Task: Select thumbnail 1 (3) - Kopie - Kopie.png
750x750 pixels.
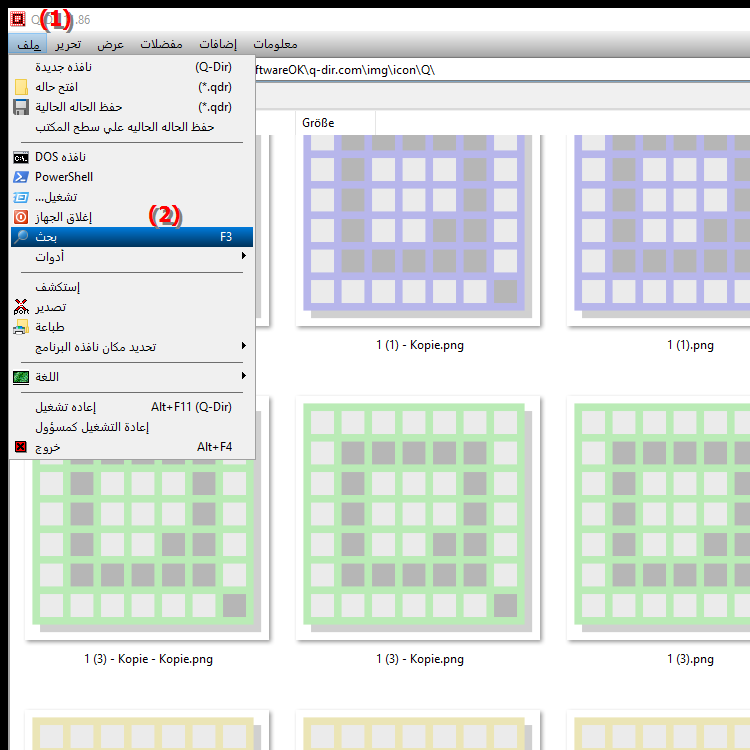Action: [x=147, y=550]
